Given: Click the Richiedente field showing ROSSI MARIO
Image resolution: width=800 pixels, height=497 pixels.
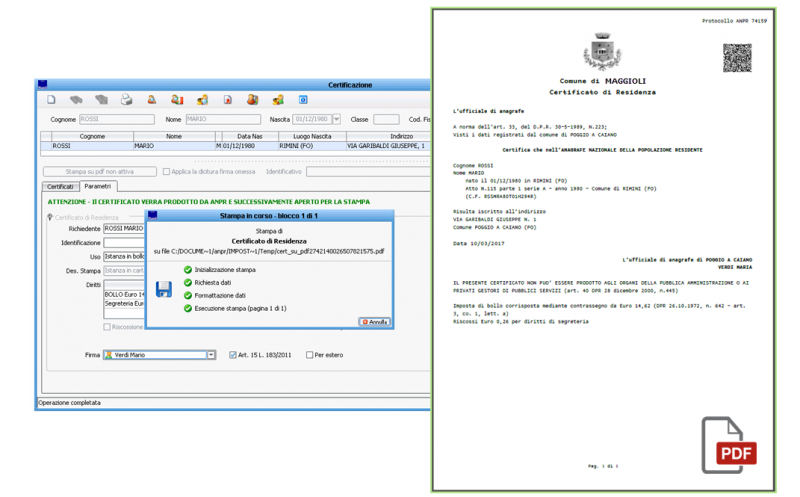Looking at the screenshot, I should coord(124,228).
